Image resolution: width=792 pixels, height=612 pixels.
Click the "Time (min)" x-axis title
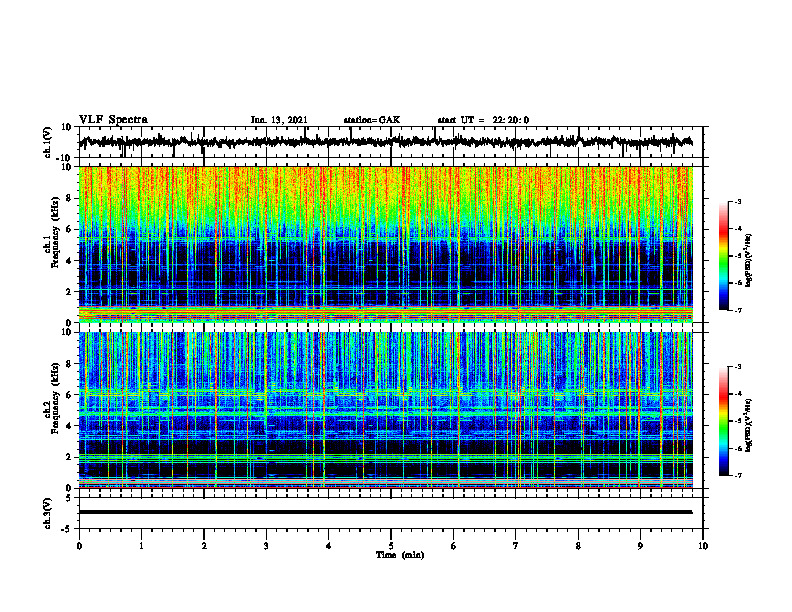tap(400, 555)
